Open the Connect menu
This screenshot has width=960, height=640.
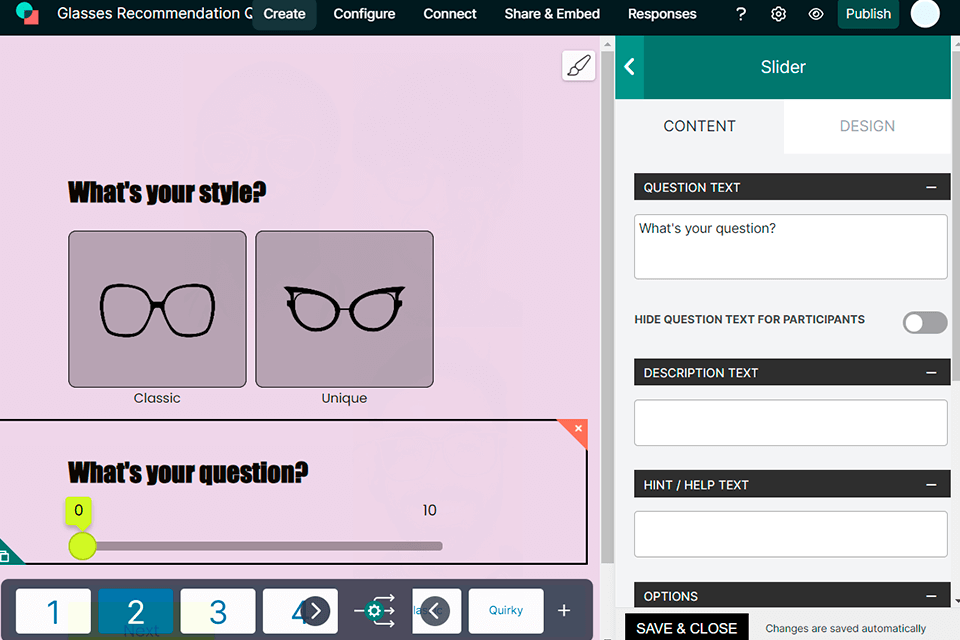450,13
